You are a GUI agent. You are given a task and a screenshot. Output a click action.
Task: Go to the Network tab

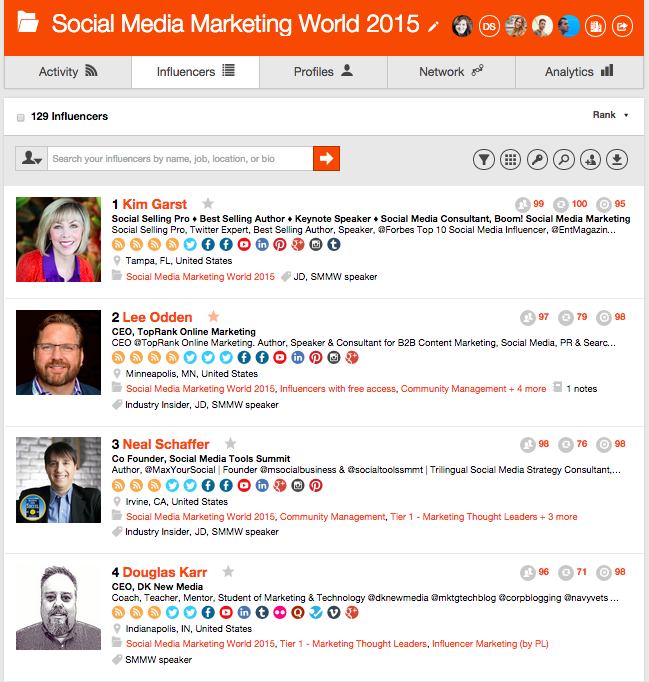pyautogui.click(x=451, y=72)
